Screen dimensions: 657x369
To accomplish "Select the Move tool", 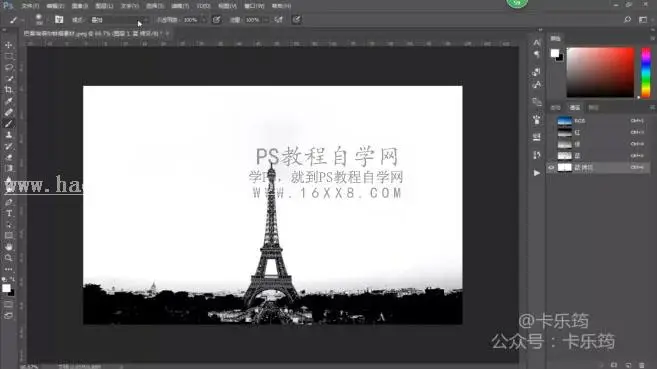I will coord(8,45).
